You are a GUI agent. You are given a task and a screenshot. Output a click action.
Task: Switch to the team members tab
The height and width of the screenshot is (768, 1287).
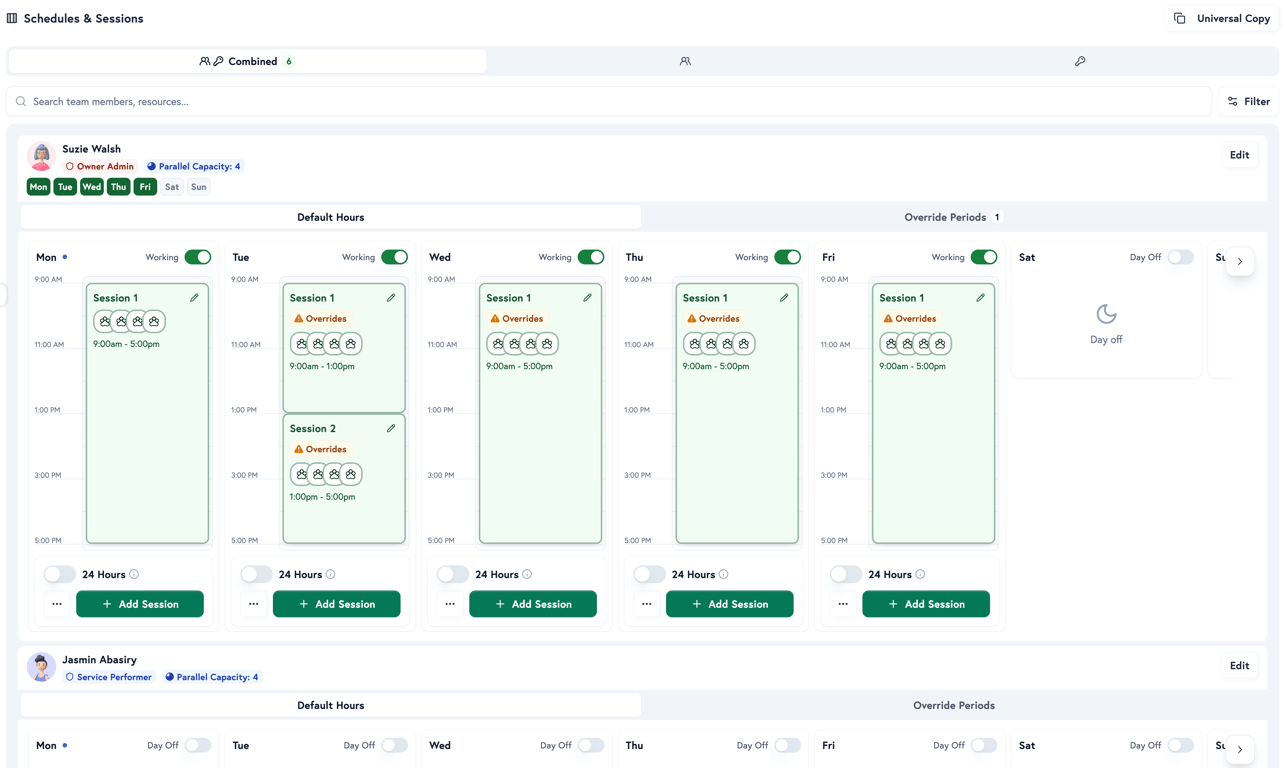685,61
